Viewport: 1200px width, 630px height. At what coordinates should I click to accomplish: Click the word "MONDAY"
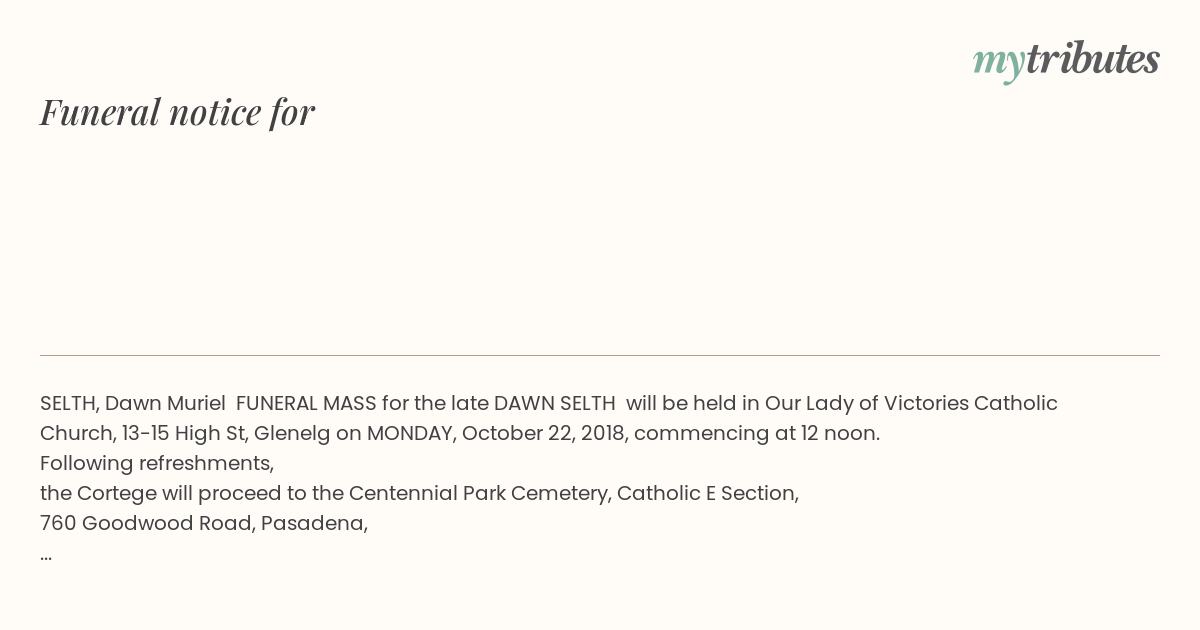(x=408, y=433)
